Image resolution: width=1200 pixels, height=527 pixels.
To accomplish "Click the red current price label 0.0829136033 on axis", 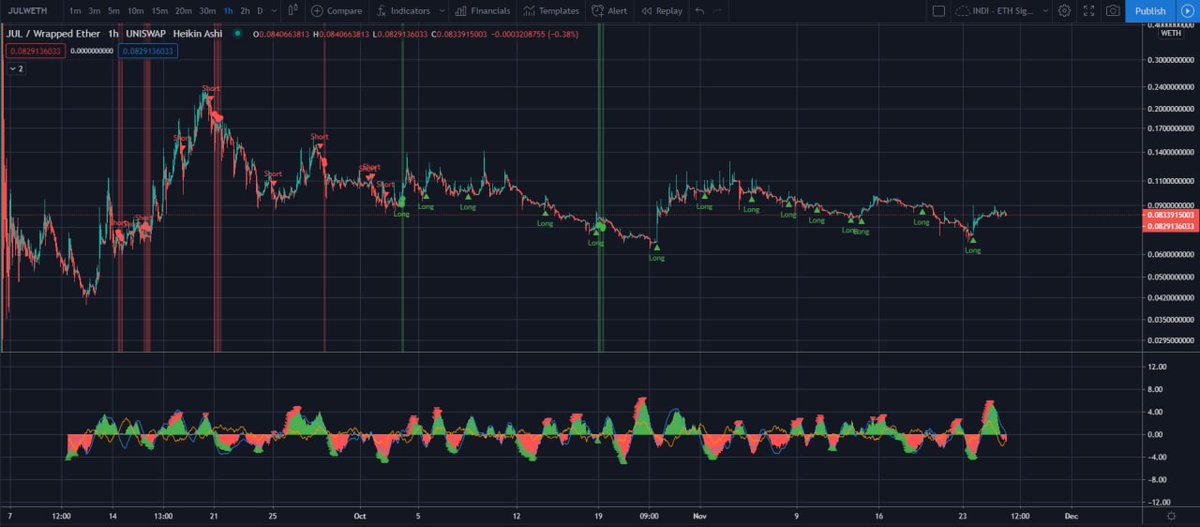I will (x=1170, y=227).
